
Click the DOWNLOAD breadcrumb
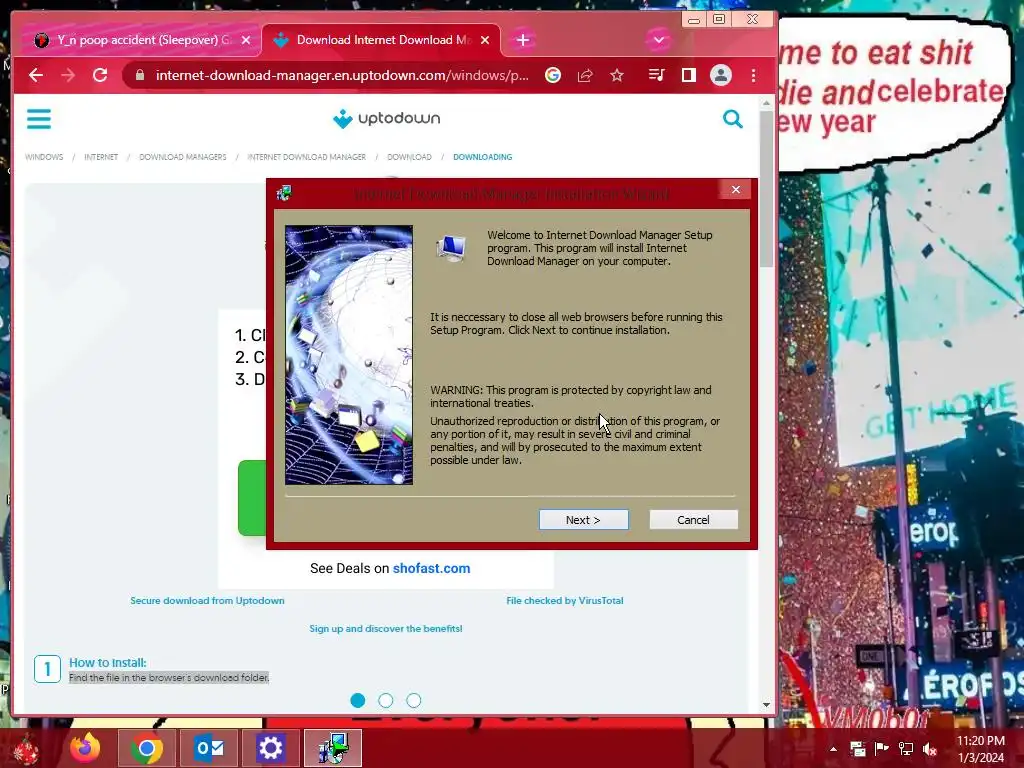[409, 157]
